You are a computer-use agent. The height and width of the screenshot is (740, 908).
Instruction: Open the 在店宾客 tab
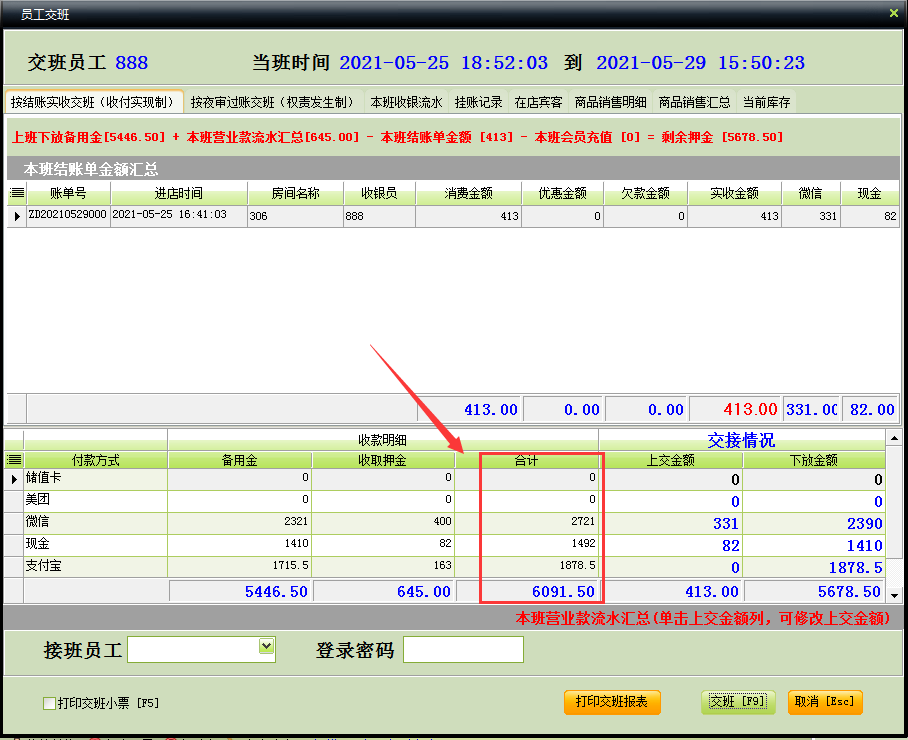click(538, 102)
